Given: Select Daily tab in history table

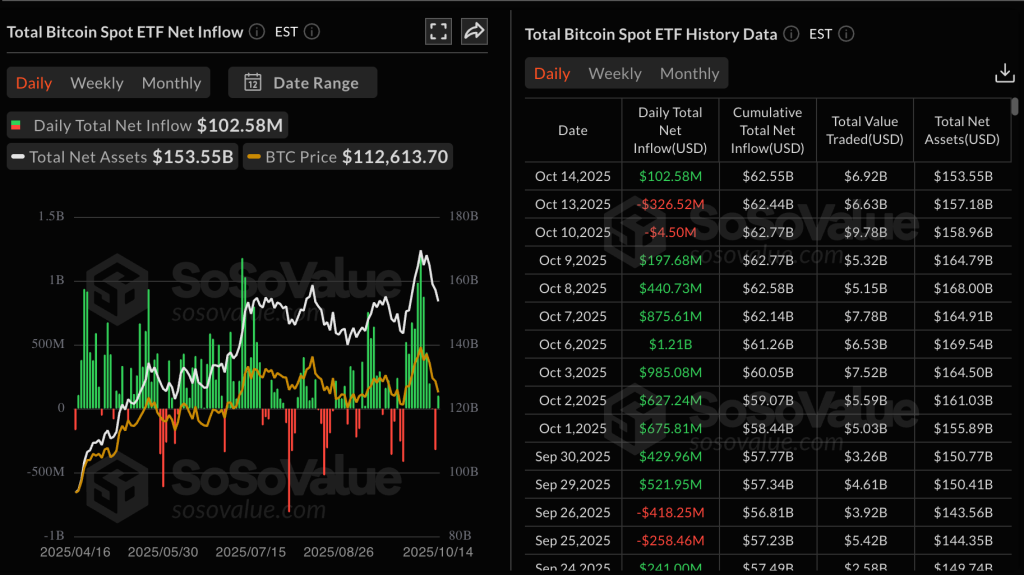Looking at the screenshot, I should tap(552, 73).
